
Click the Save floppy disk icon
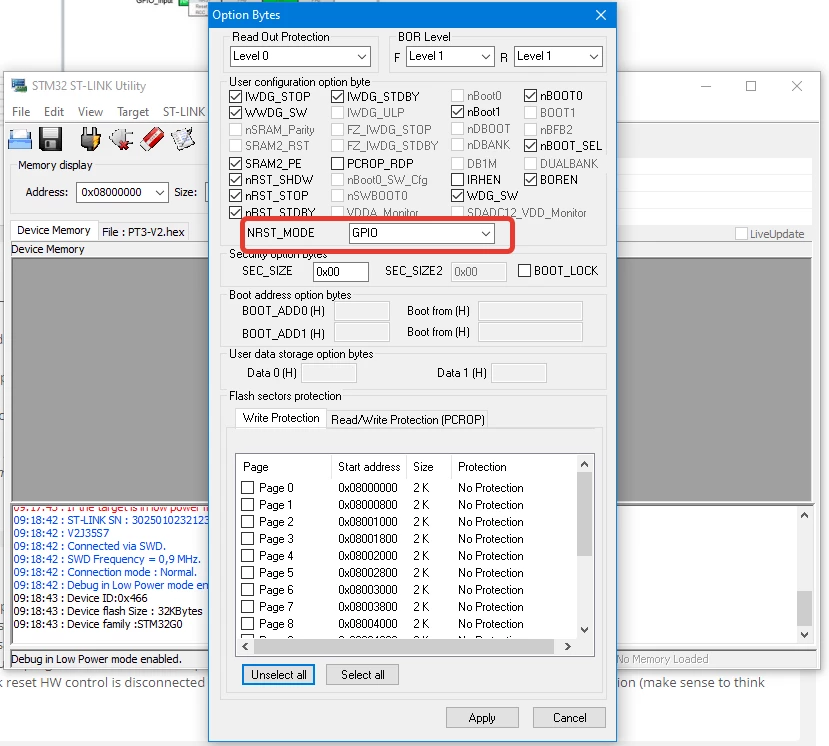tap(50, 139)
